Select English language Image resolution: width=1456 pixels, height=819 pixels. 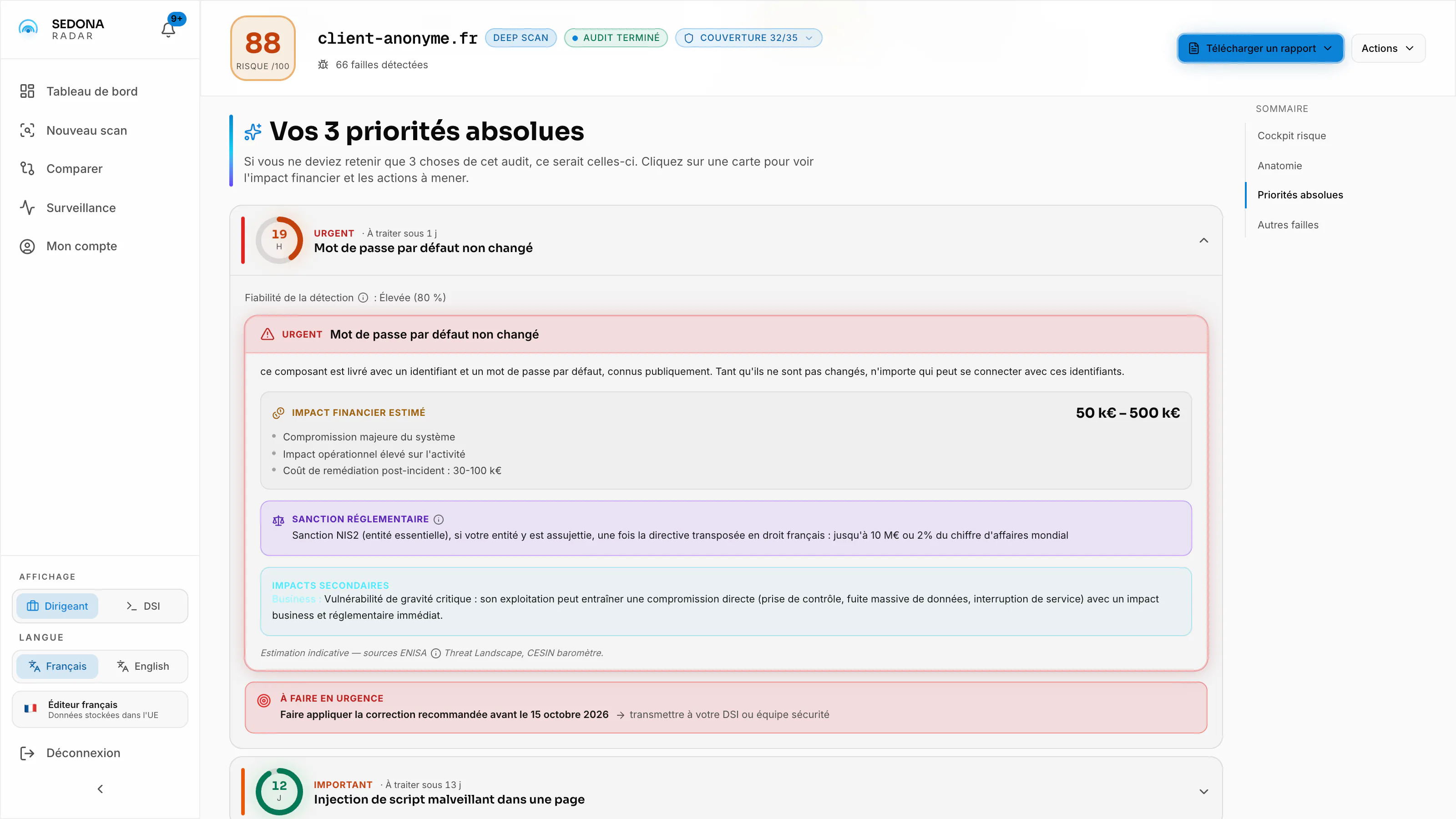143,667
